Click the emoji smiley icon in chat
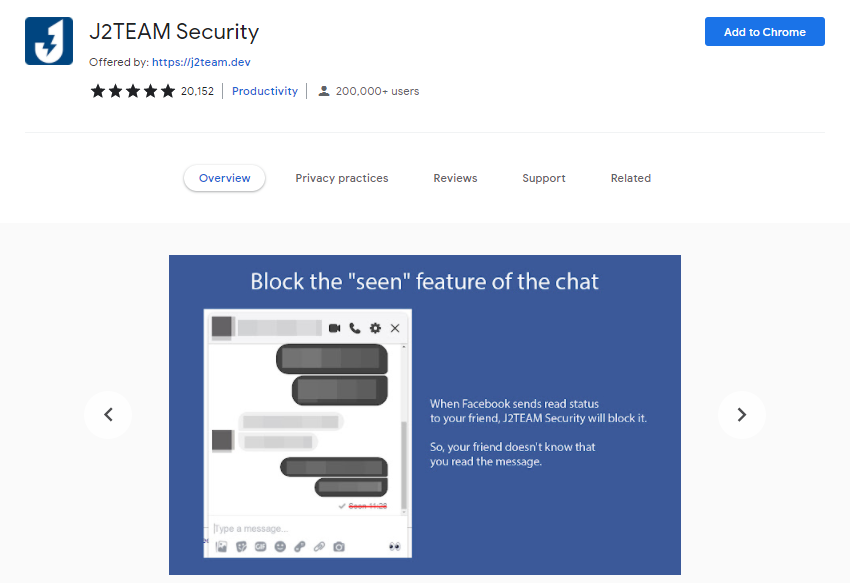Image resolution: width=850 pixels, height=583 pixels. 280,546
